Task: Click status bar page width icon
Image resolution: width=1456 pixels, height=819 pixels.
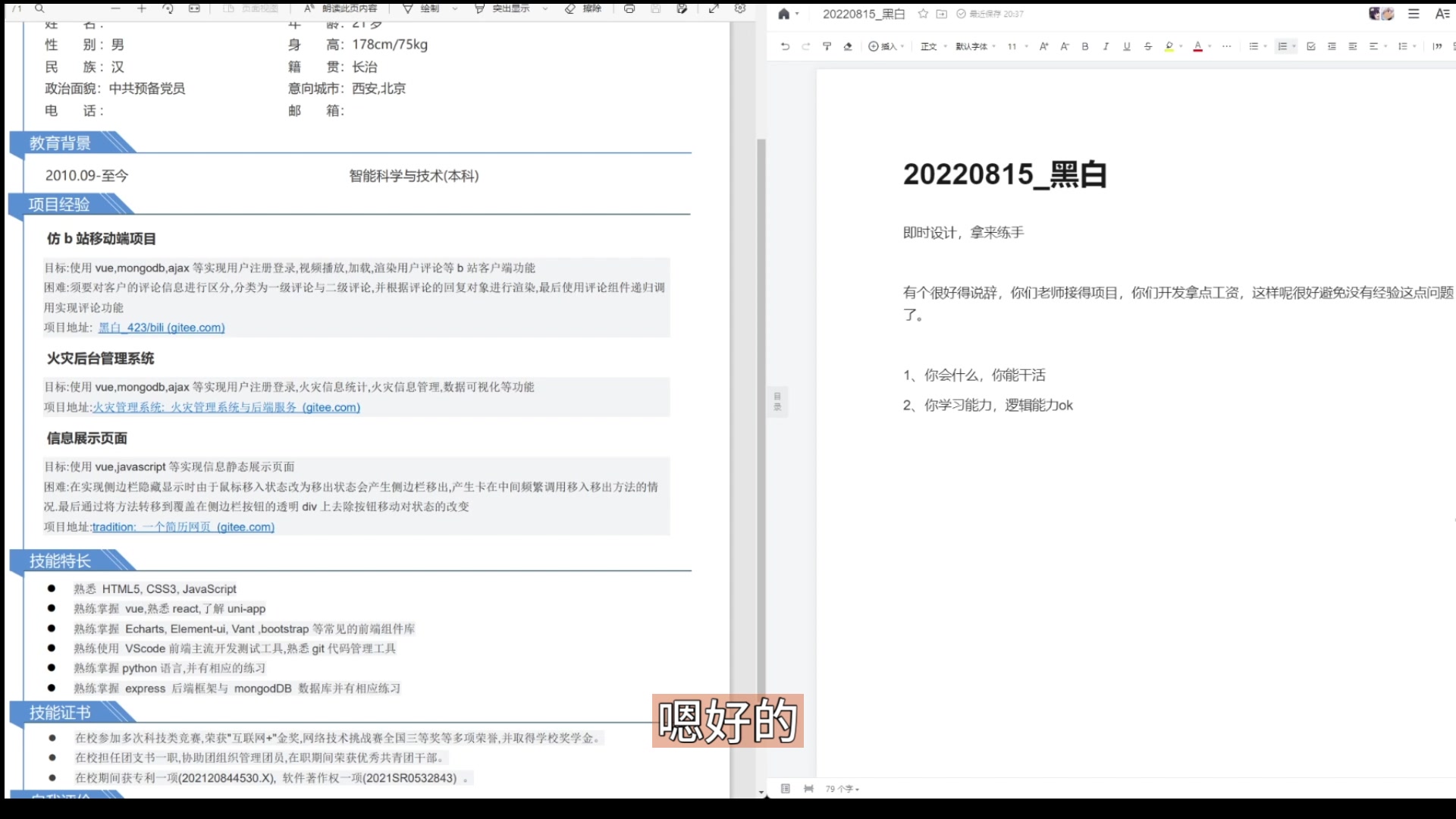Action: 809,789
